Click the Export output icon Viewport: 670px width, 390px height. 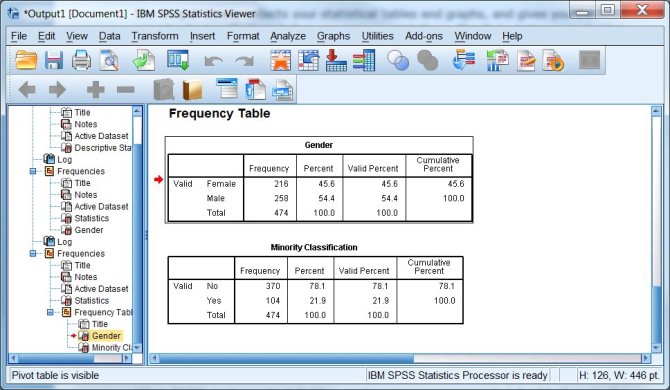point(144,60)
